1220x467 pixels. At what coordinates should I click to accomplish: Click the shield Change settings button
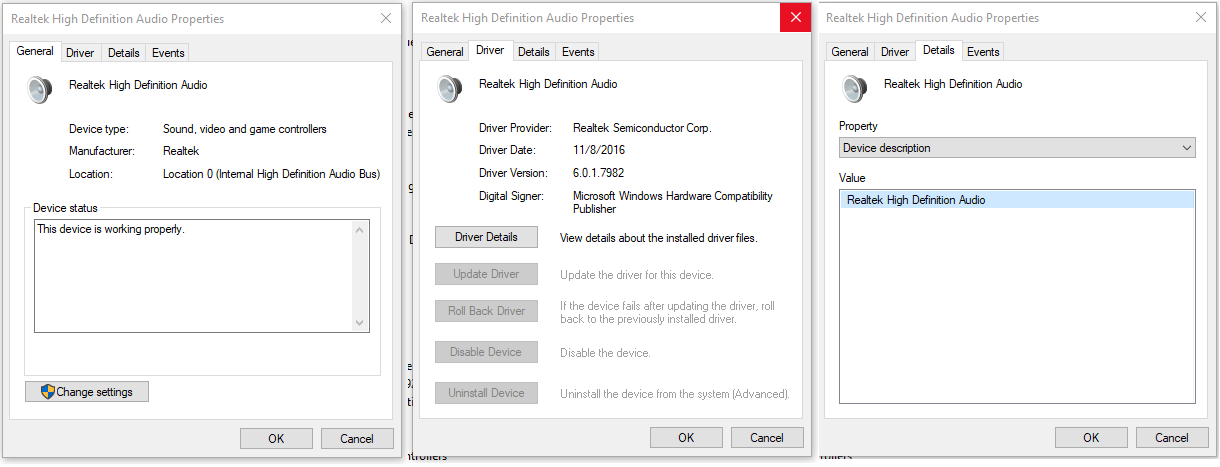coord(87,392)
